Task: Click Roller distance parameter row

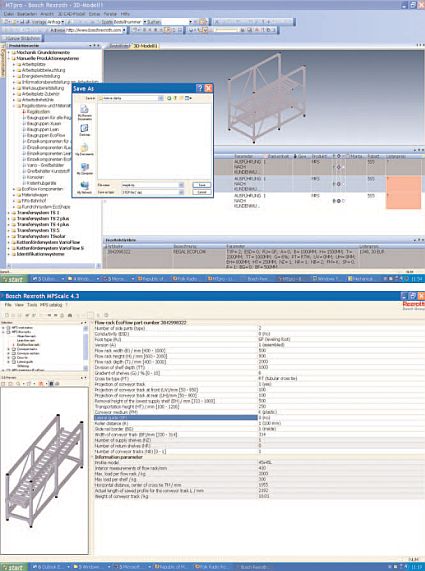Action: click(x=259, y=424)
